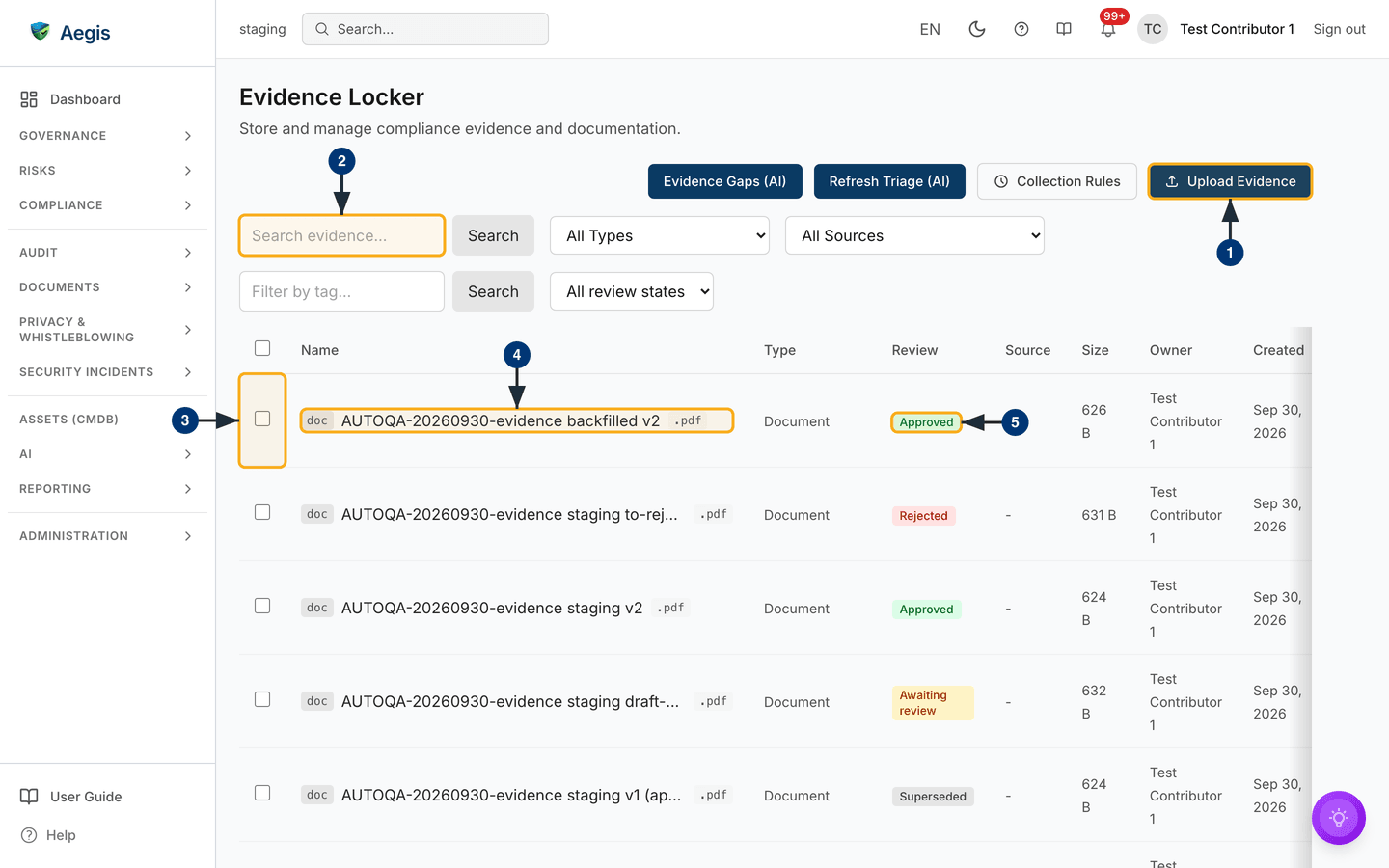This screenshot has width=1389, height=868.
Task: Click Search button next to tag filter
Action: point(493,291)
